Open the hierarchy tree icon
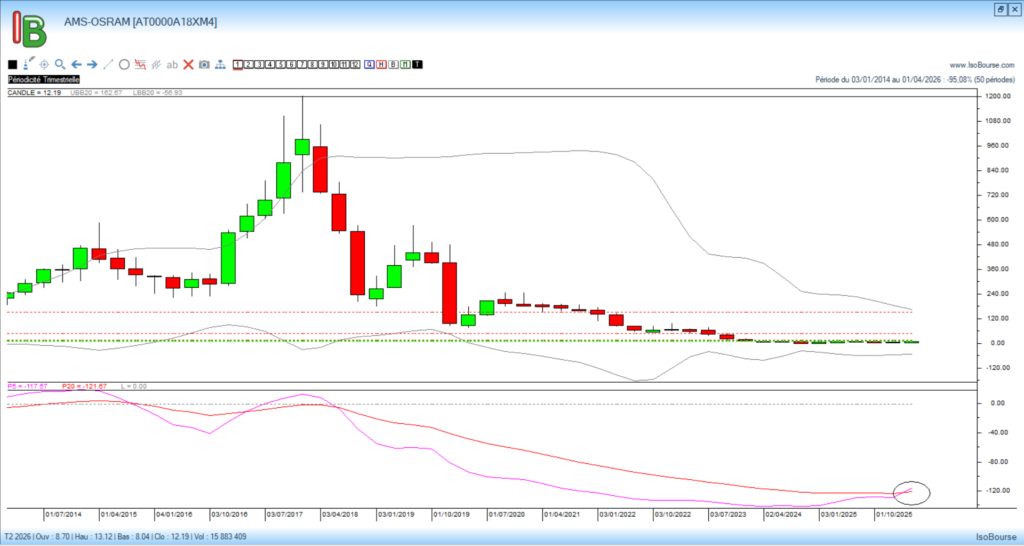 [x=220, y=65]
